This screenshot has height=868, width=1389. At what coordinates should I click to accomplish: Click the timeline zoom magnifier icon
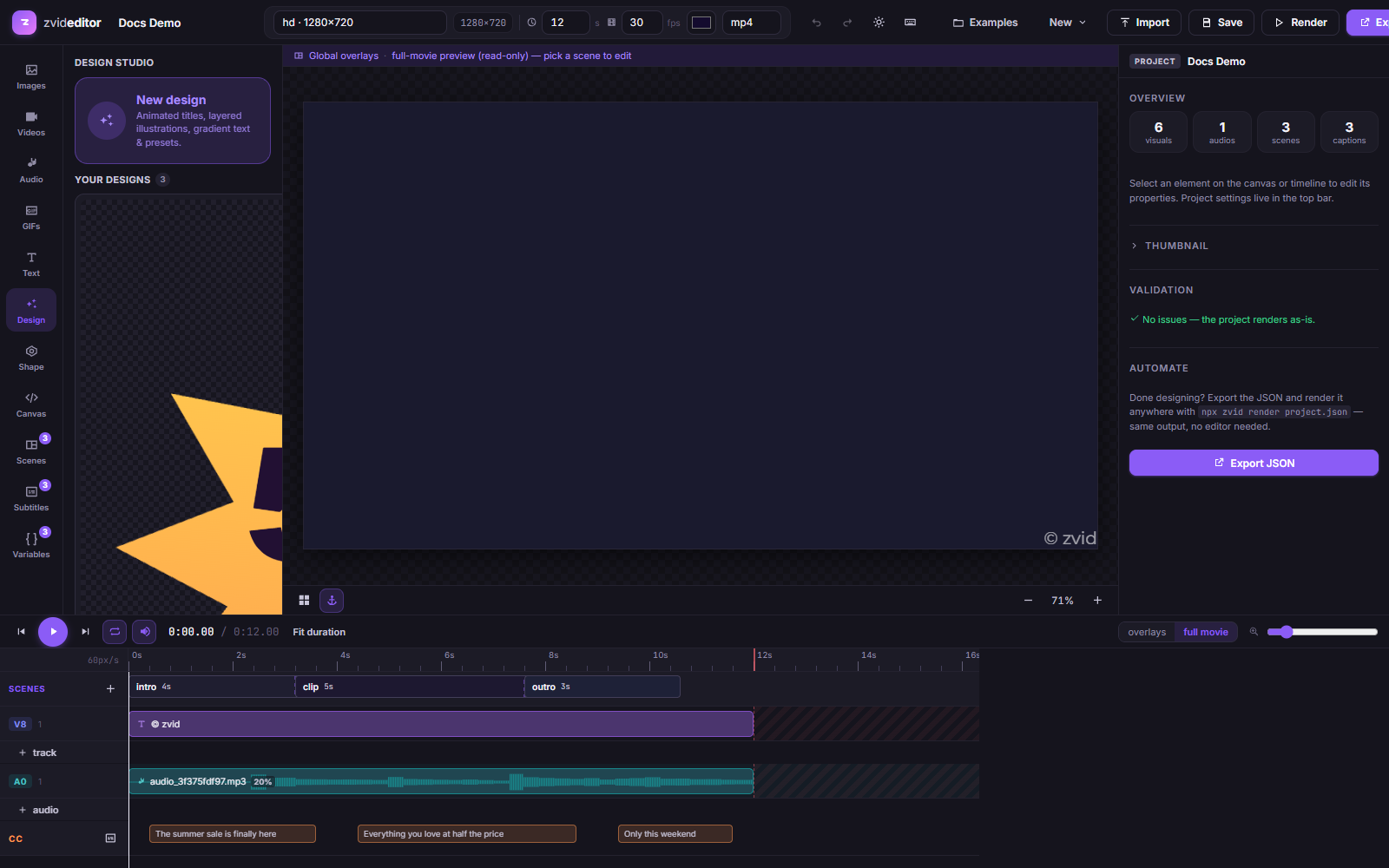[x=1254, y=632]
